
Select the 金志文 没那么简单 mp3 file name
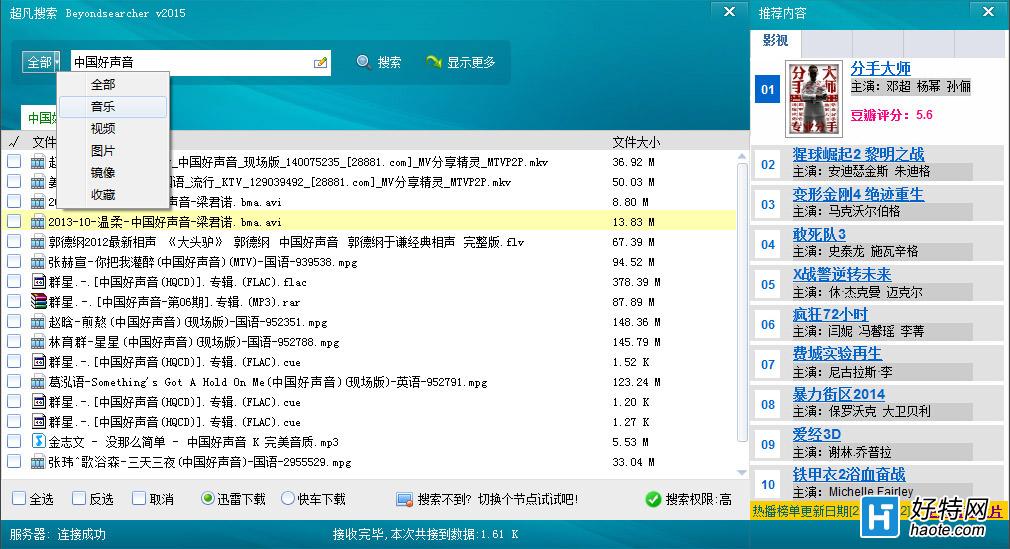[194, 442]
